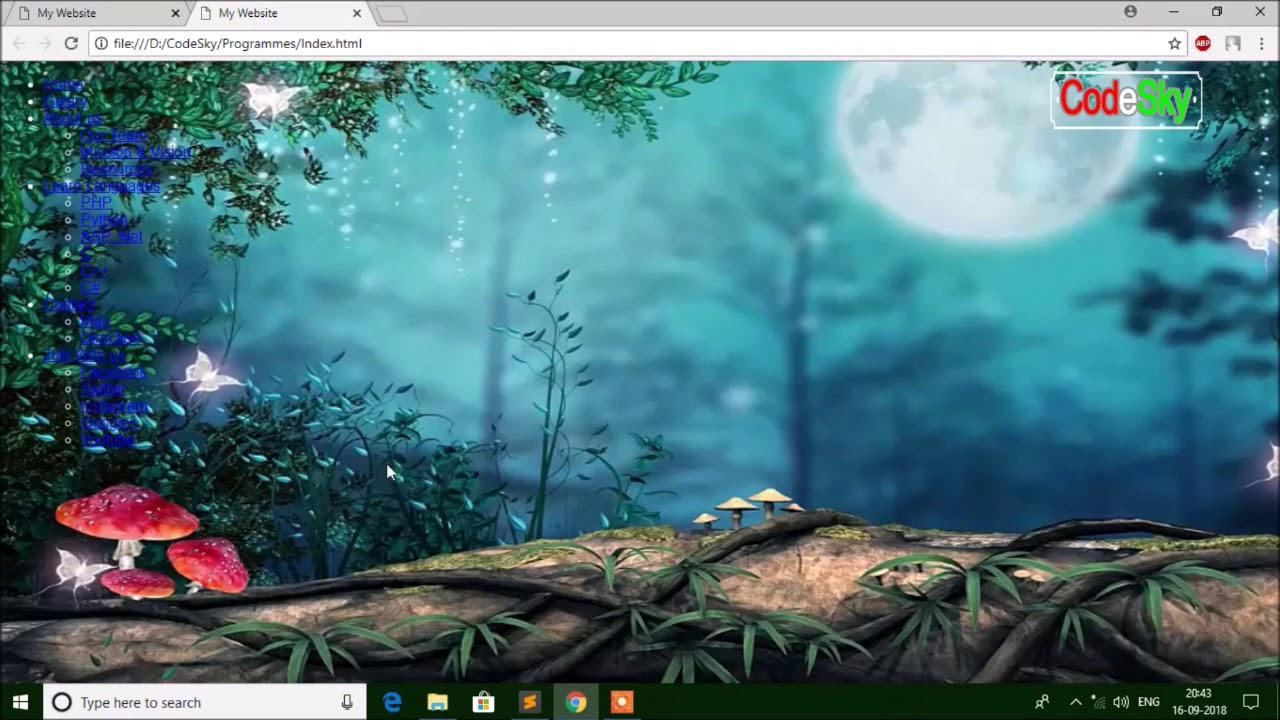Open the People icon in system tray

(x=1042, y=702)
